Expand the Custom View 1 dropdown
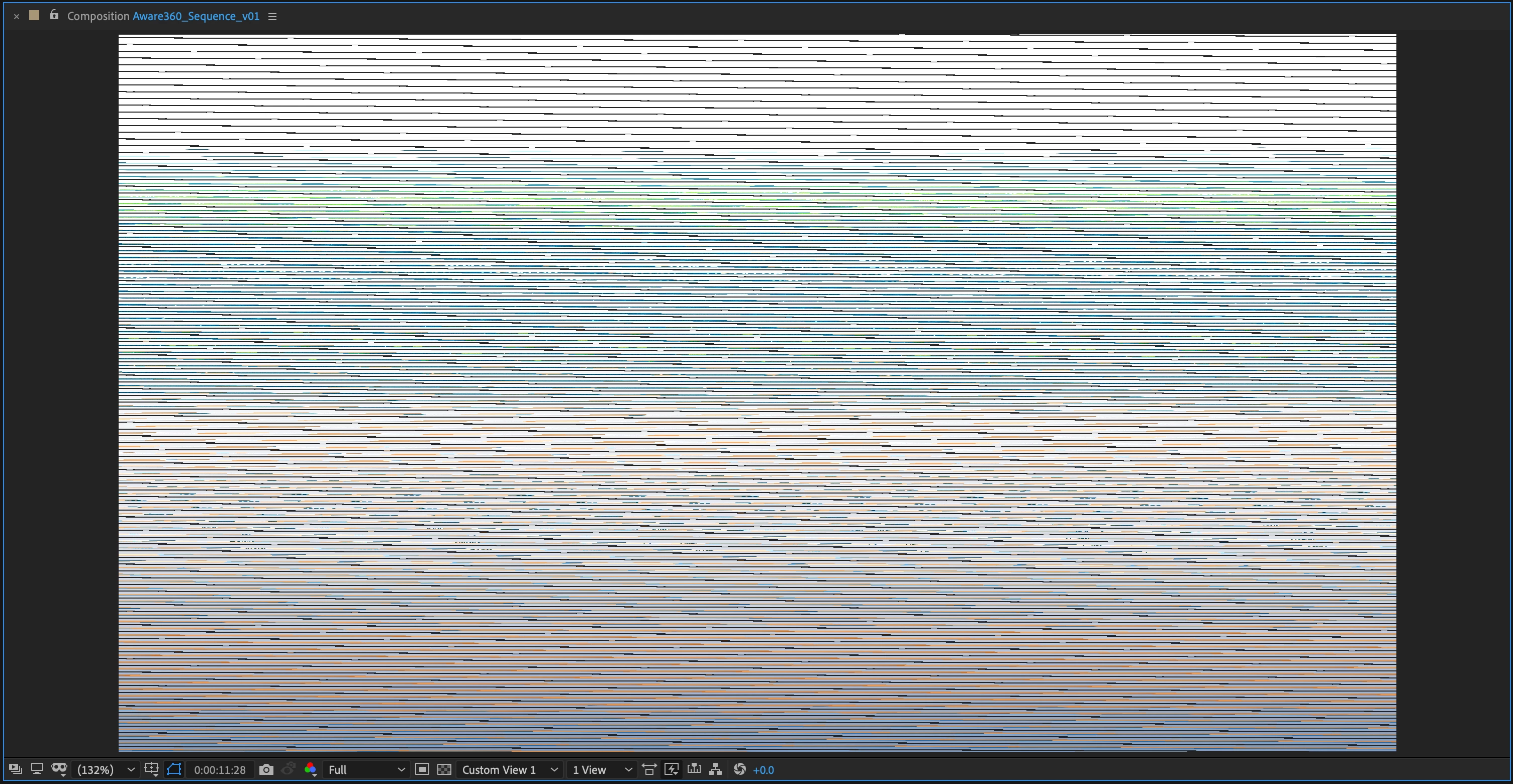 [x=509, y=769]
